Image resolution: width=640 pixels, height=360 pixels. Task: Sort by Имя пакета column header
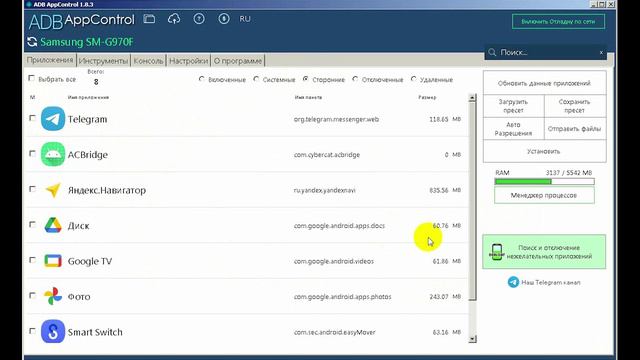[x=308, y=98]
